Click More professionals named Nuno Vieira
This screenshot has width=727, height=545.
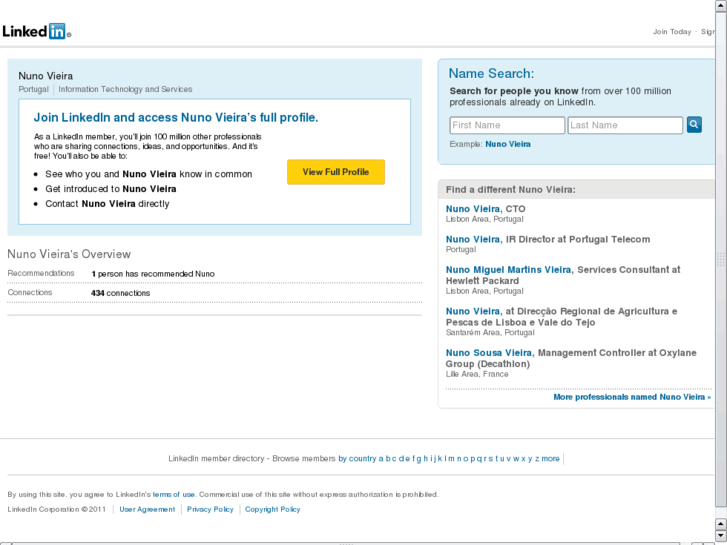coord(632,397)
